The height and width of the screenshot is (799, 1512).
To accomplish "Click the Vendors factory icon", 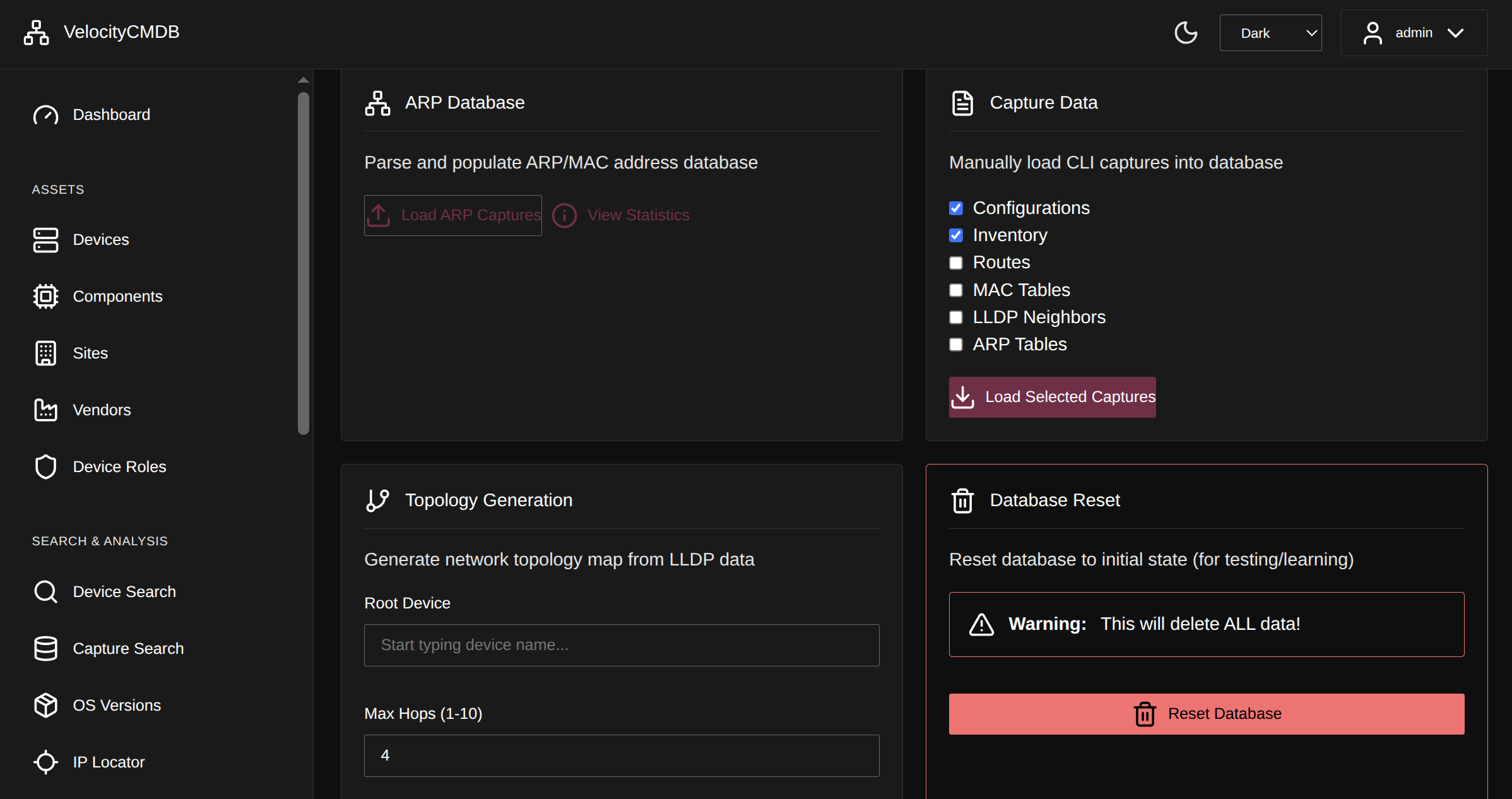I will 45,410.
